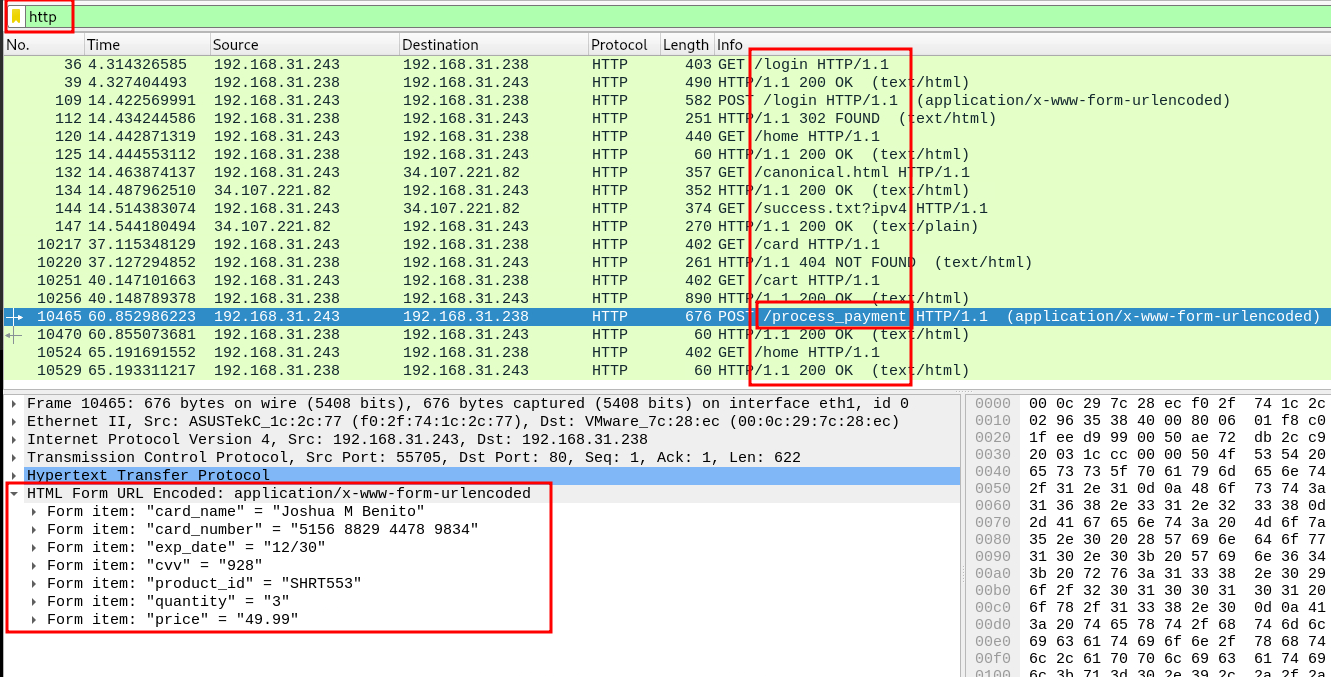Screen dimensions: 1331x677
Task: Sort packets by the No. column header
Action: coord(42,45)
